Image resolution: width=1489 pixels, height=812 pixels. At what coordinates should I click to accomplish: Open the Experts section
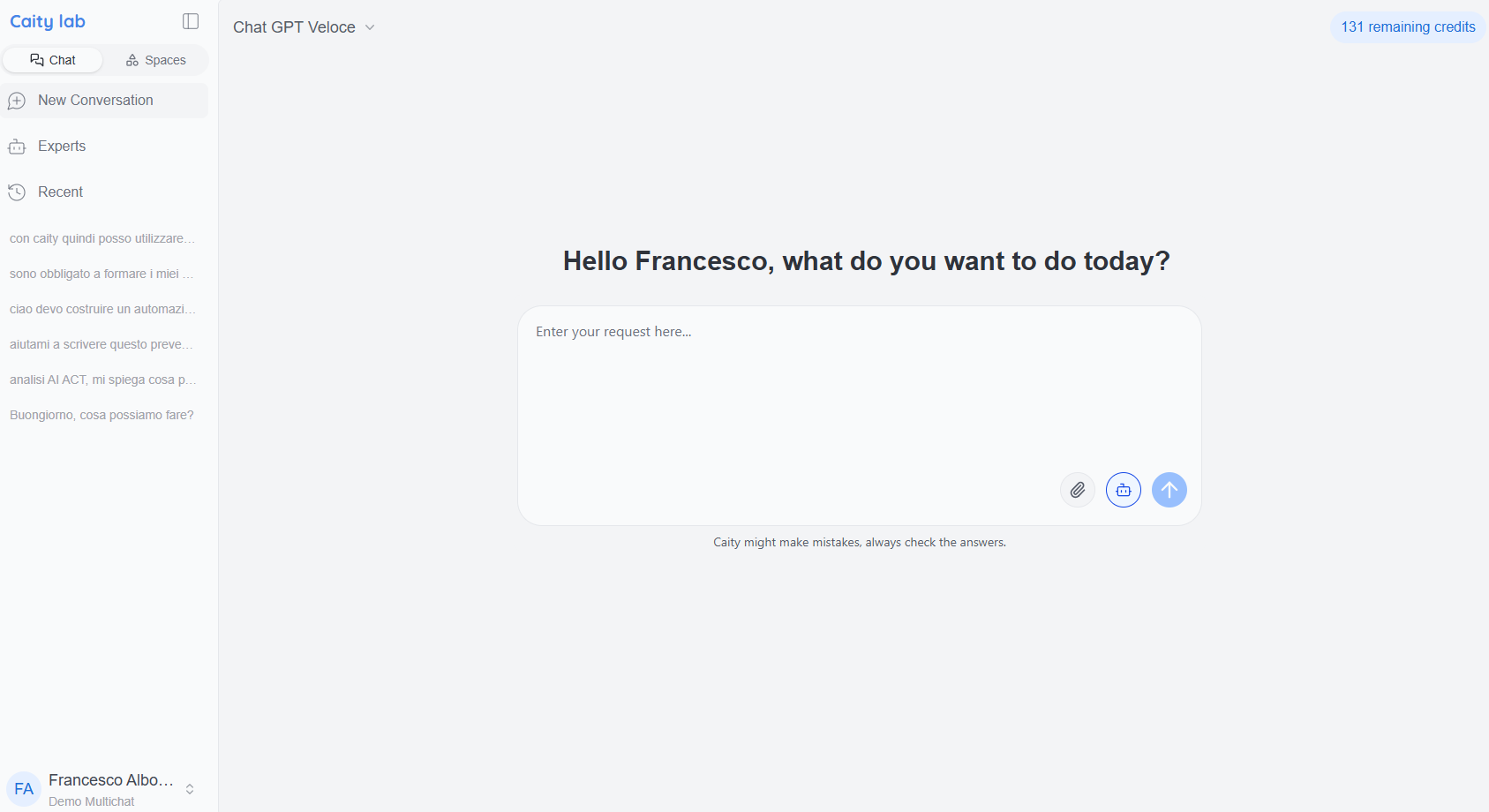tap(104, 147)
